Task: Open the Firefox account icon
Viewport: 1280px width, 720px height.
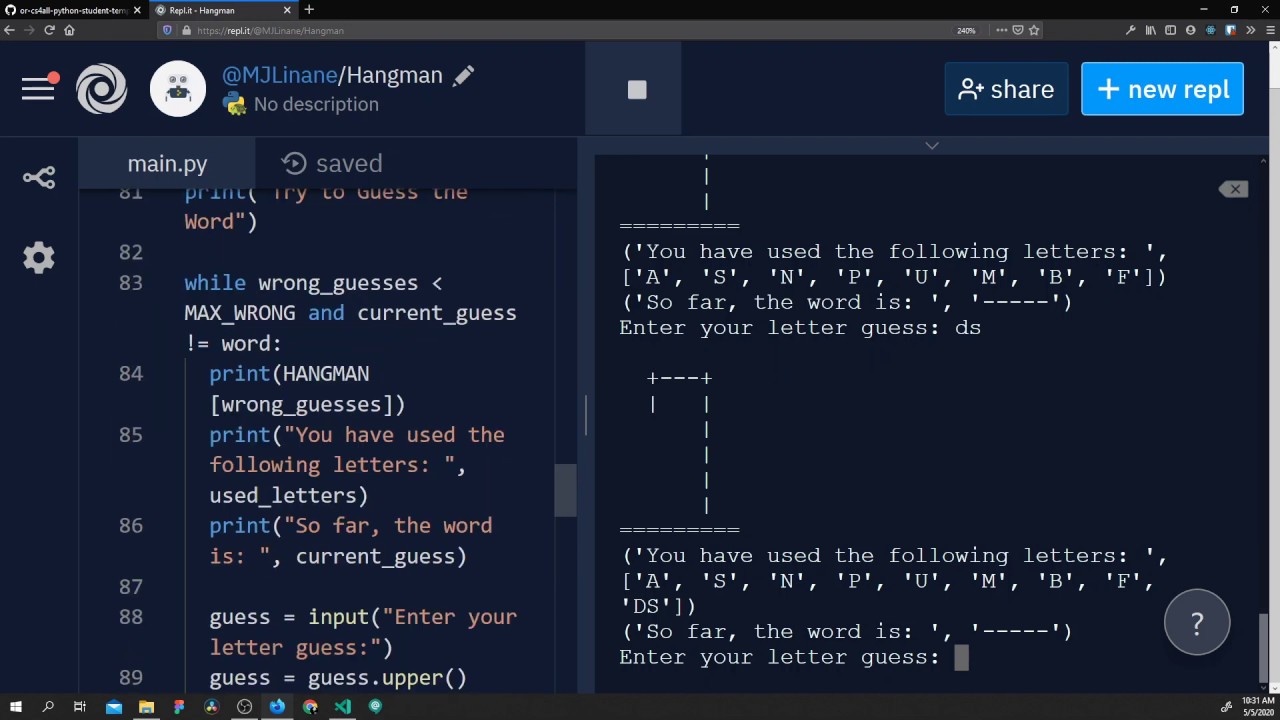Action: pos(1191,30)
